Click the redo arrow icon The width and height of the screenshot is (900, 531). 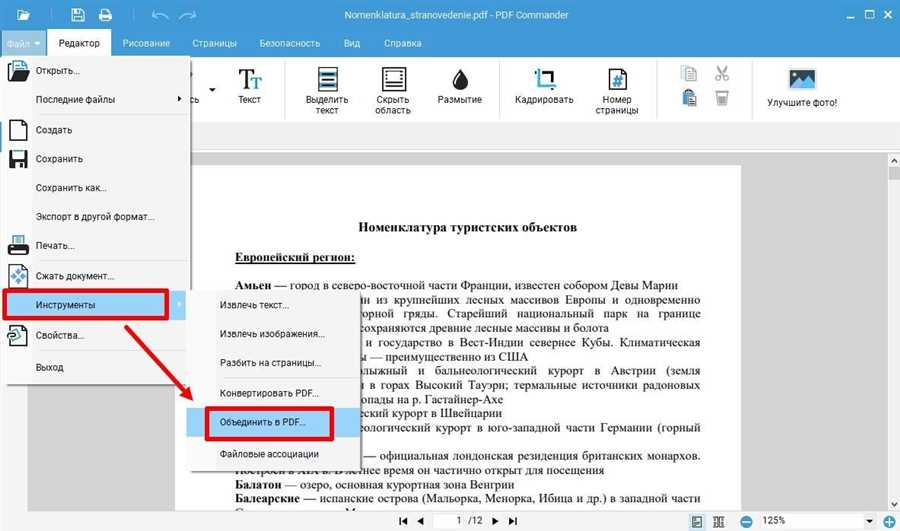[188, 15]
